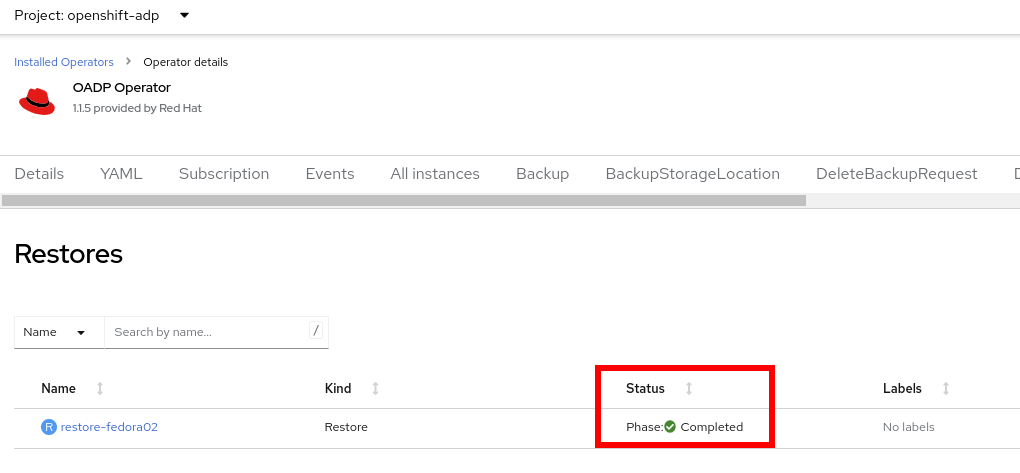The width and height of the screenshot is (1020, 473).
Task: Navigate to Installed Operators breadcrumb
Action: 64,62
